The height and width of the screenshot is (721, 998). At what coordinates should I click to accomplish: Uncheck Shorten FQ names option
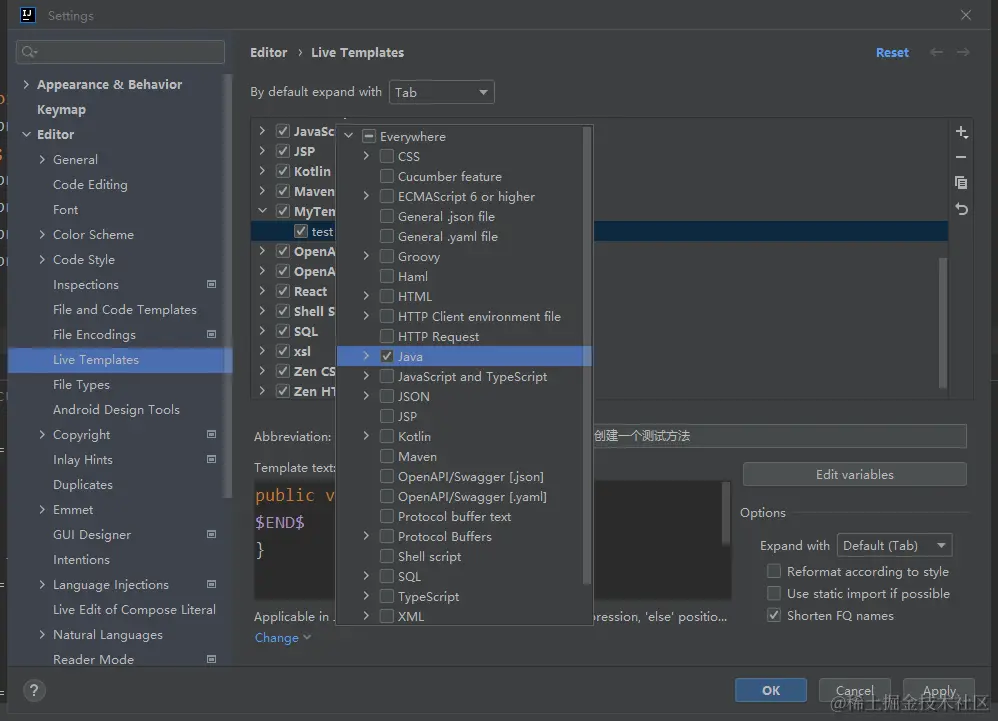774,615
